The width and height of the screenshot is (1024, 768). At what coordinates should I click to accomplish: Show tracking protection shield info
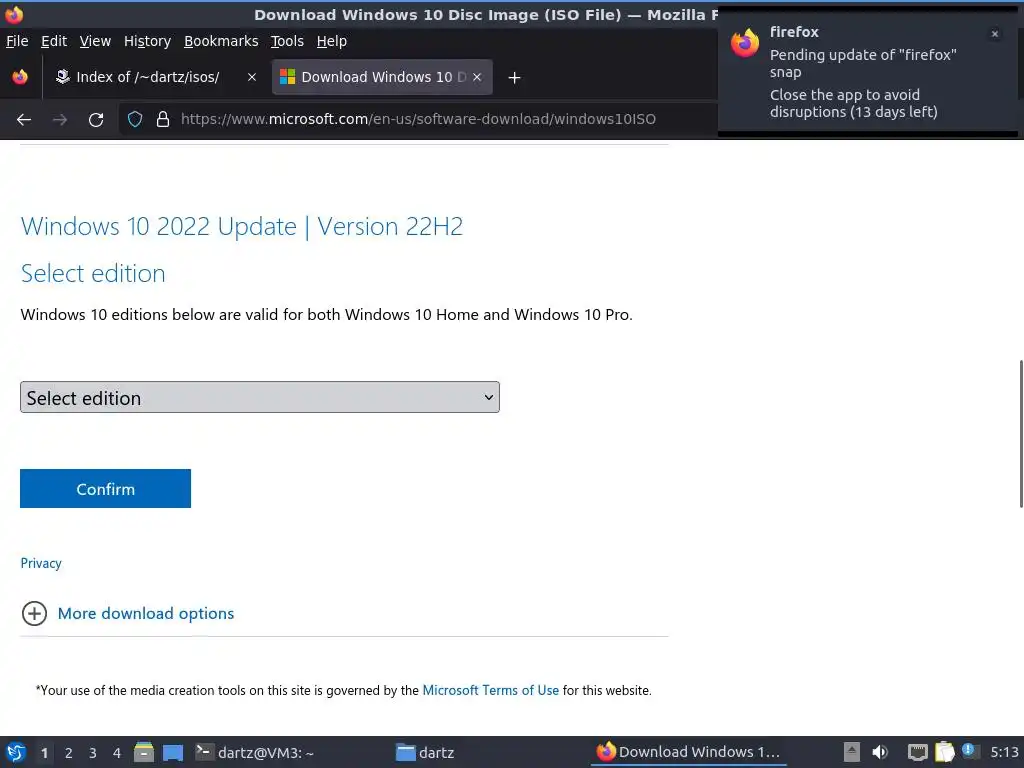[135, 120]
